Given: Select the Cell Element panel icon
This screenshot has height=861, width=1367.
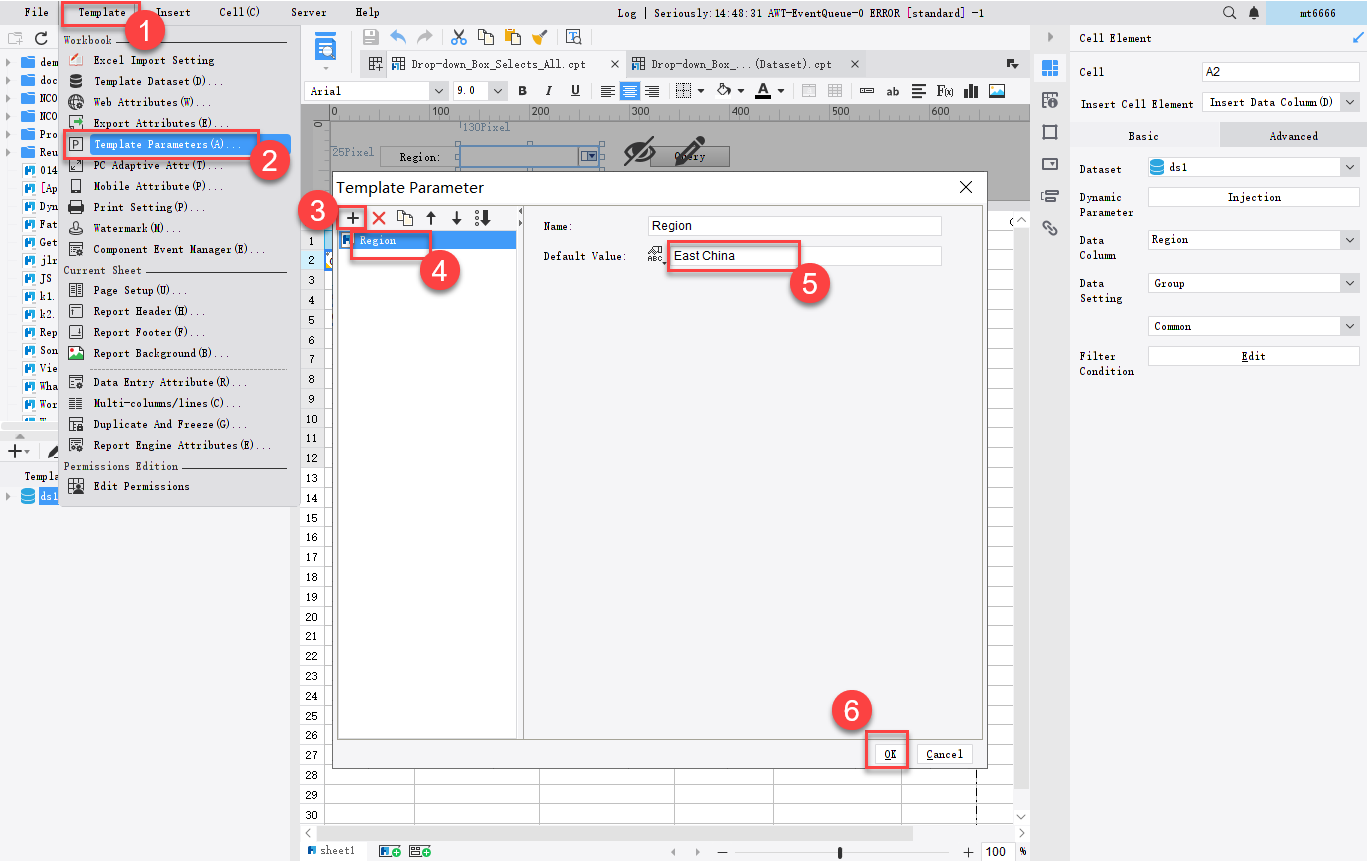Looking at the screenshot, I should [1048, 68].
